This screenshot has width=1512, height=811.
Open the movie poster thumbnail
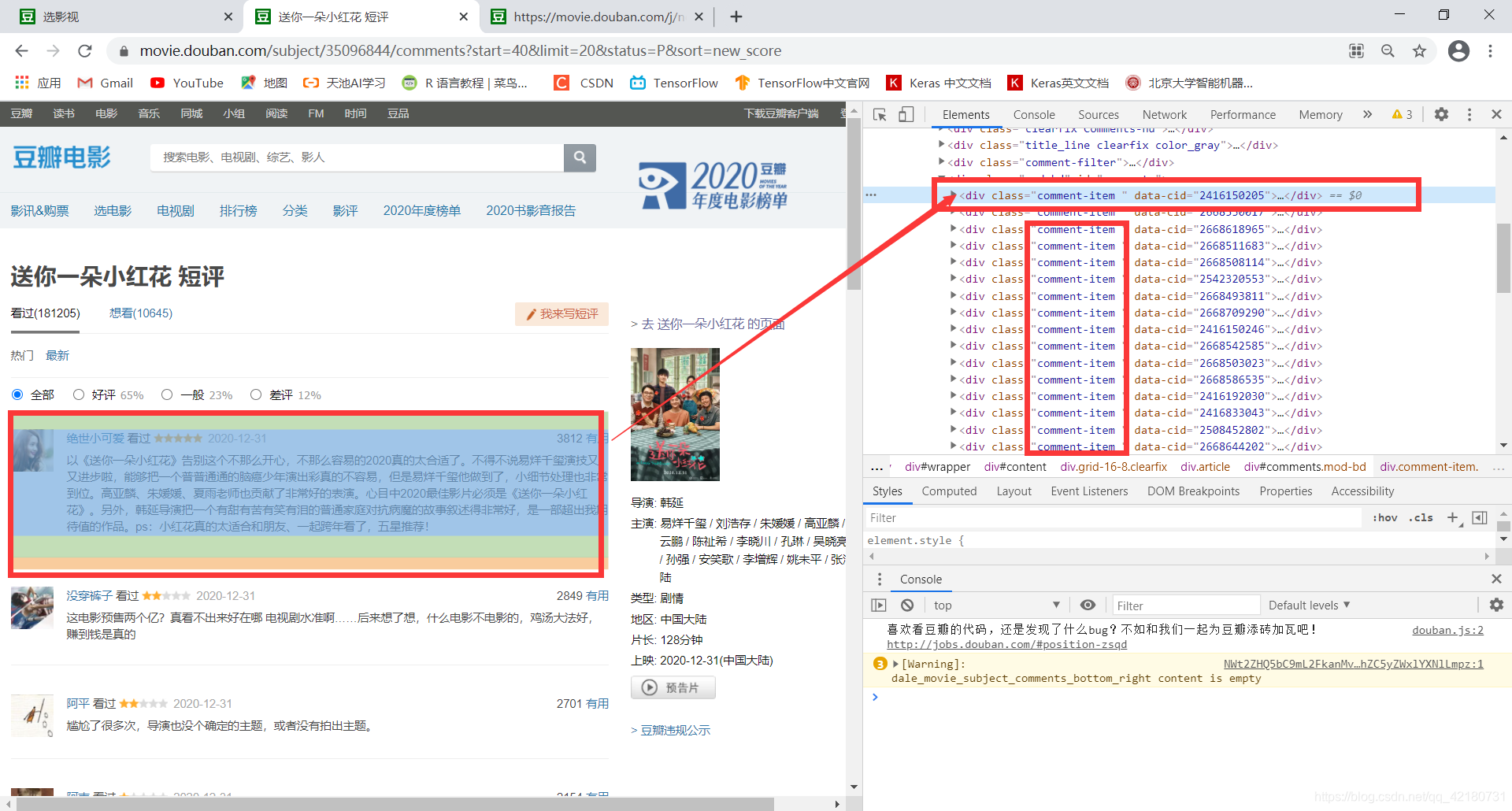click(675, 414)
